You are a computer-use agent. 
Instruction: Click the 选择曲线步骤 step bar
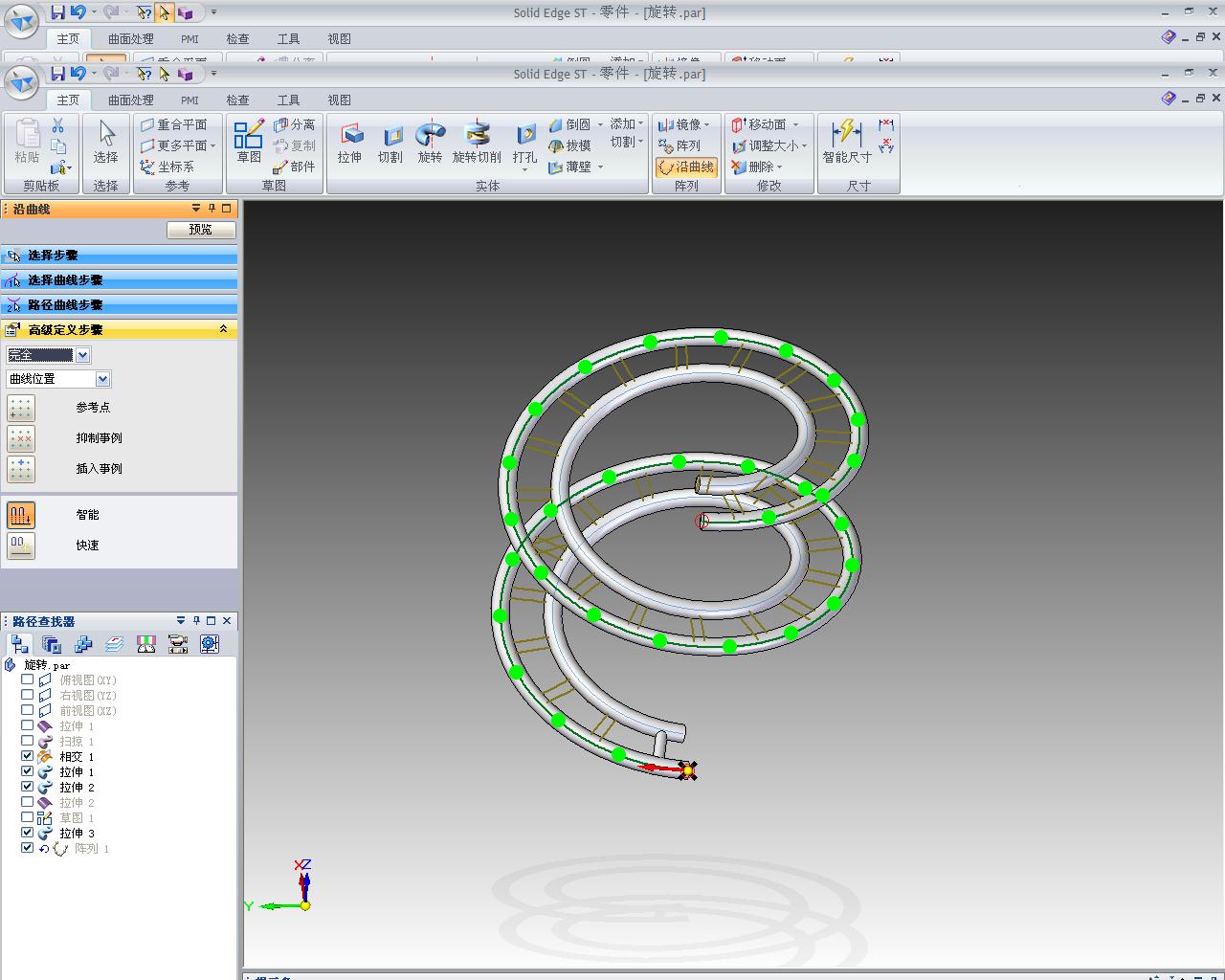[x=120, y=280]
